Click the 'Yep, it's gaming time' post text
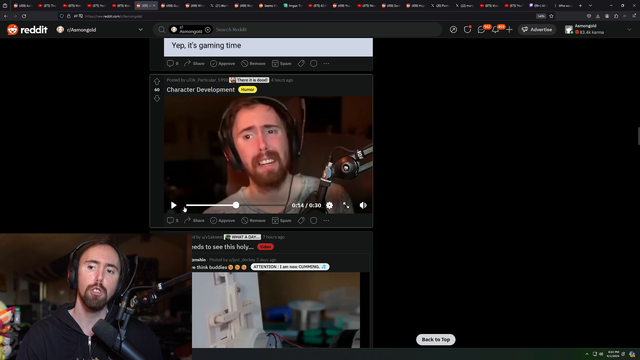 [206, 45]
